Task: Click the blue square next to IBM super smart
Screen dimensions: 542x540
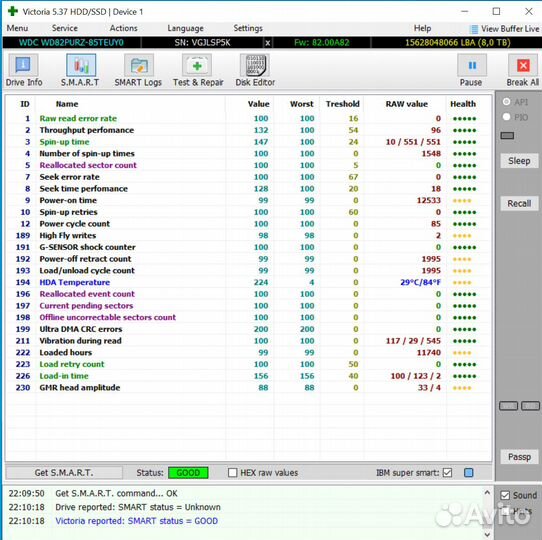Action: coord(468,473)
